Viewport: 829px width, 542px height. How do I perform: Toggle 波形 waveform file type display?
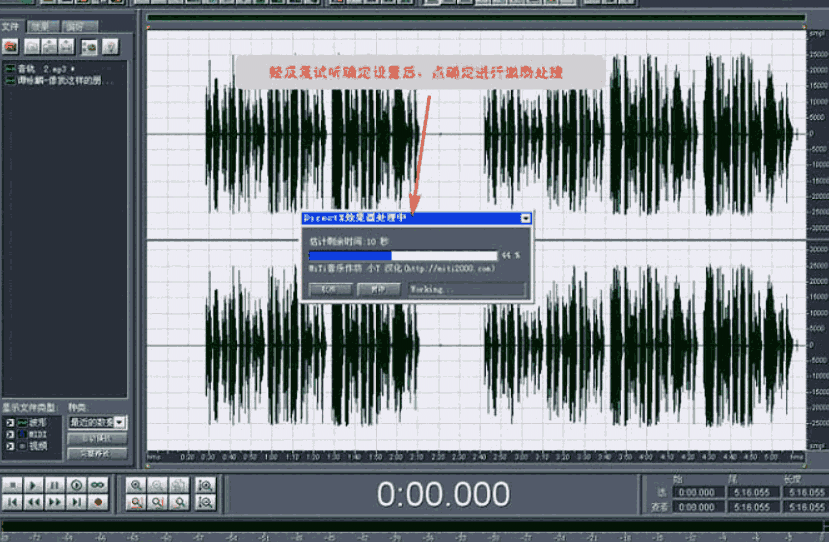point(10,422)
